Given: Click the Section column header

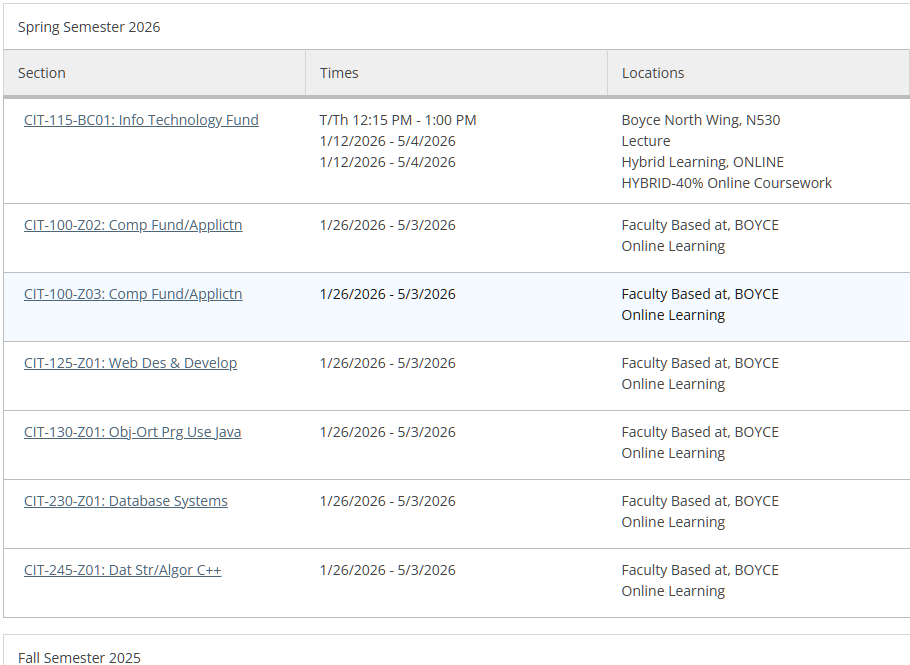Looking at the screenshot, I should coord(42,73).
